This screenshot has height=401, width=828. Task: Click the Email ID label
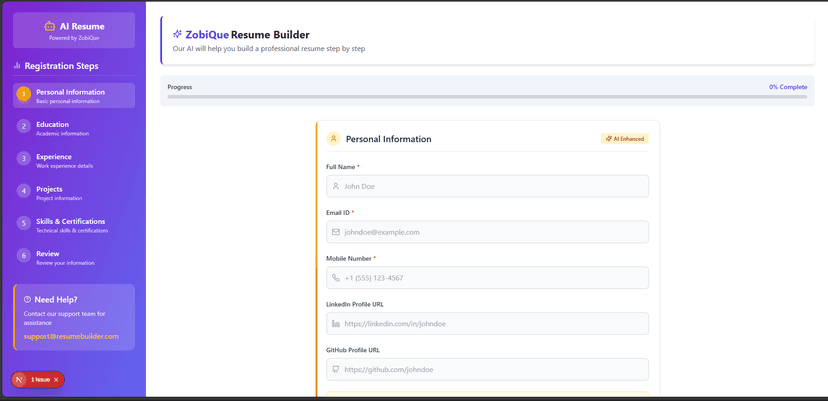click(338, 212)
